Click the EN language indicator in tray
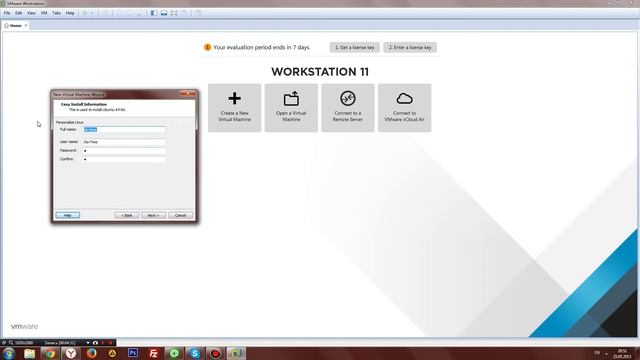This screenshot has height=360, width=640. (597, 353)
